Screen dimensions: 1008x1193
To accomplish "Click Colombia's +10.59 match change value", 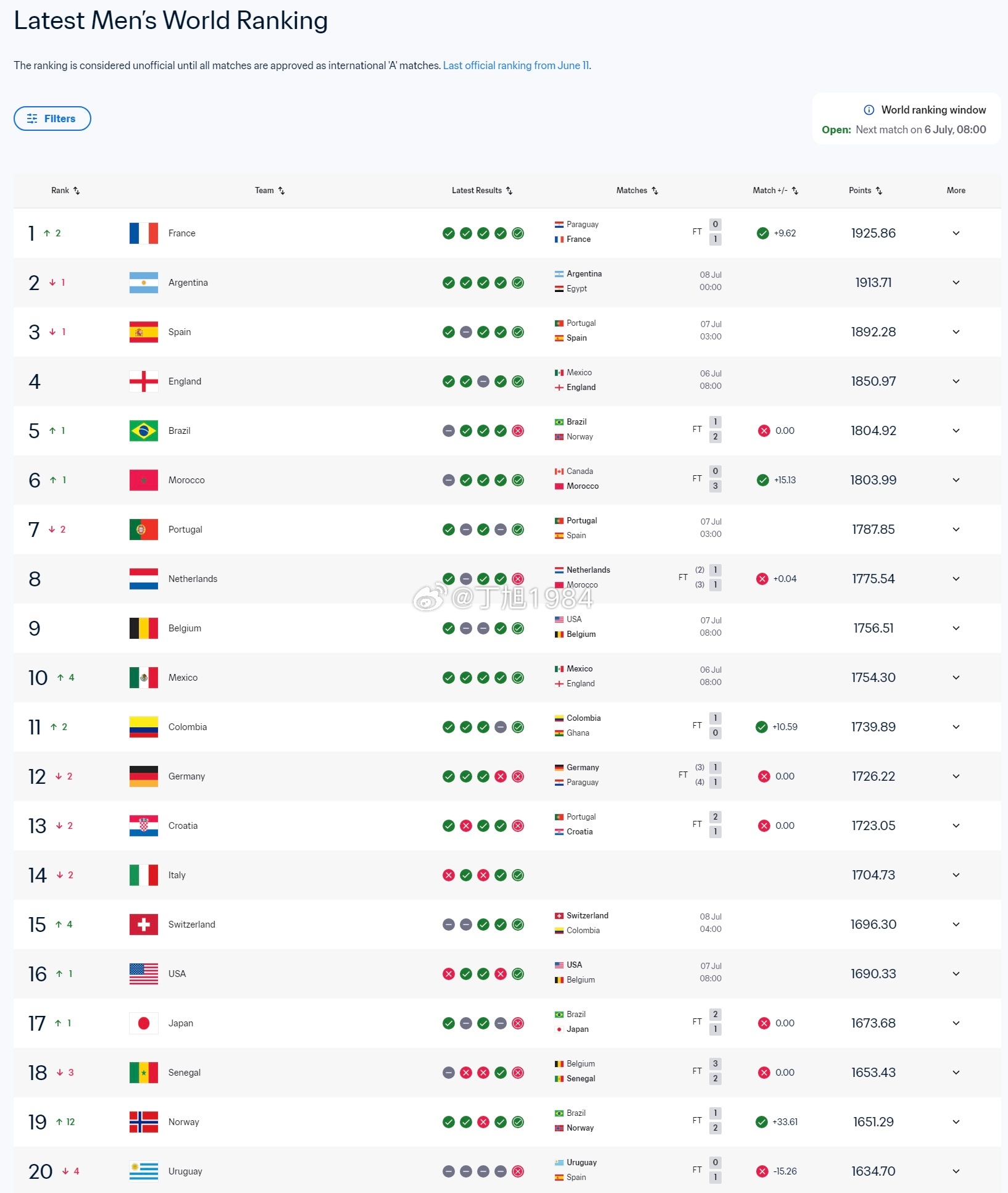I will (x=785, y=727).
